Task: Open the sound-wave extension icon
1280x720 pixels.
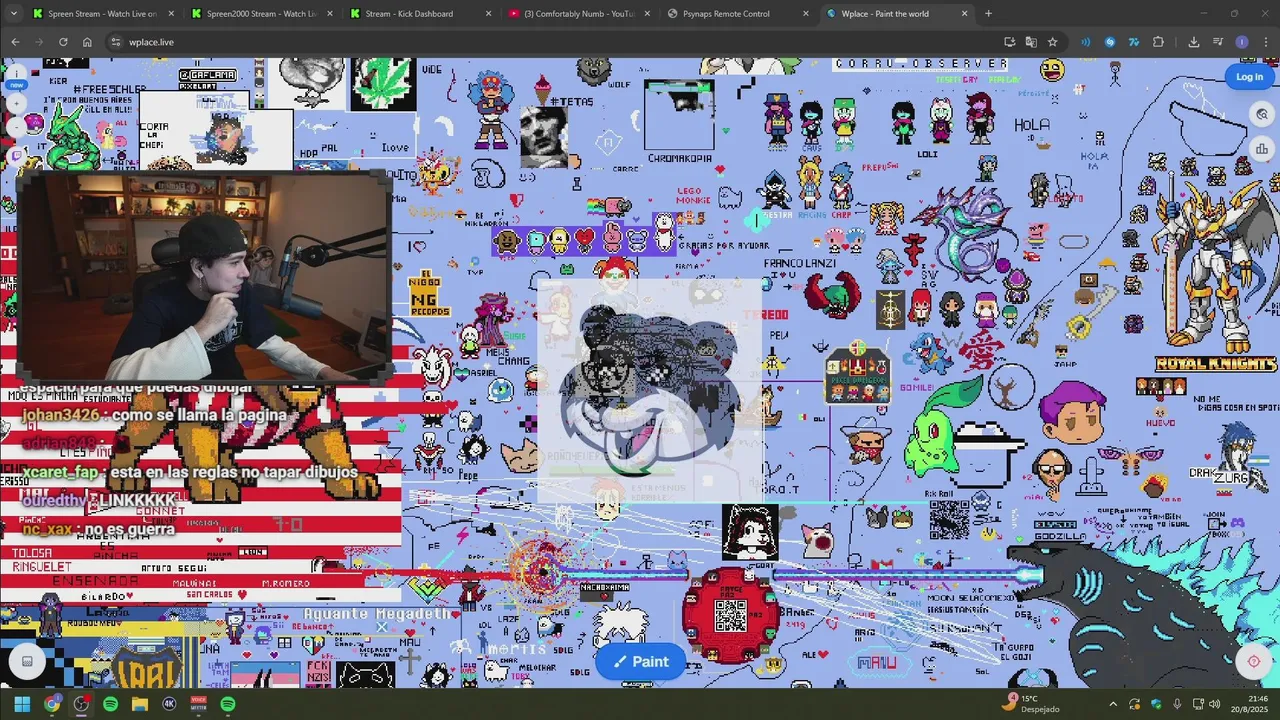Action: click(1085, 42)
